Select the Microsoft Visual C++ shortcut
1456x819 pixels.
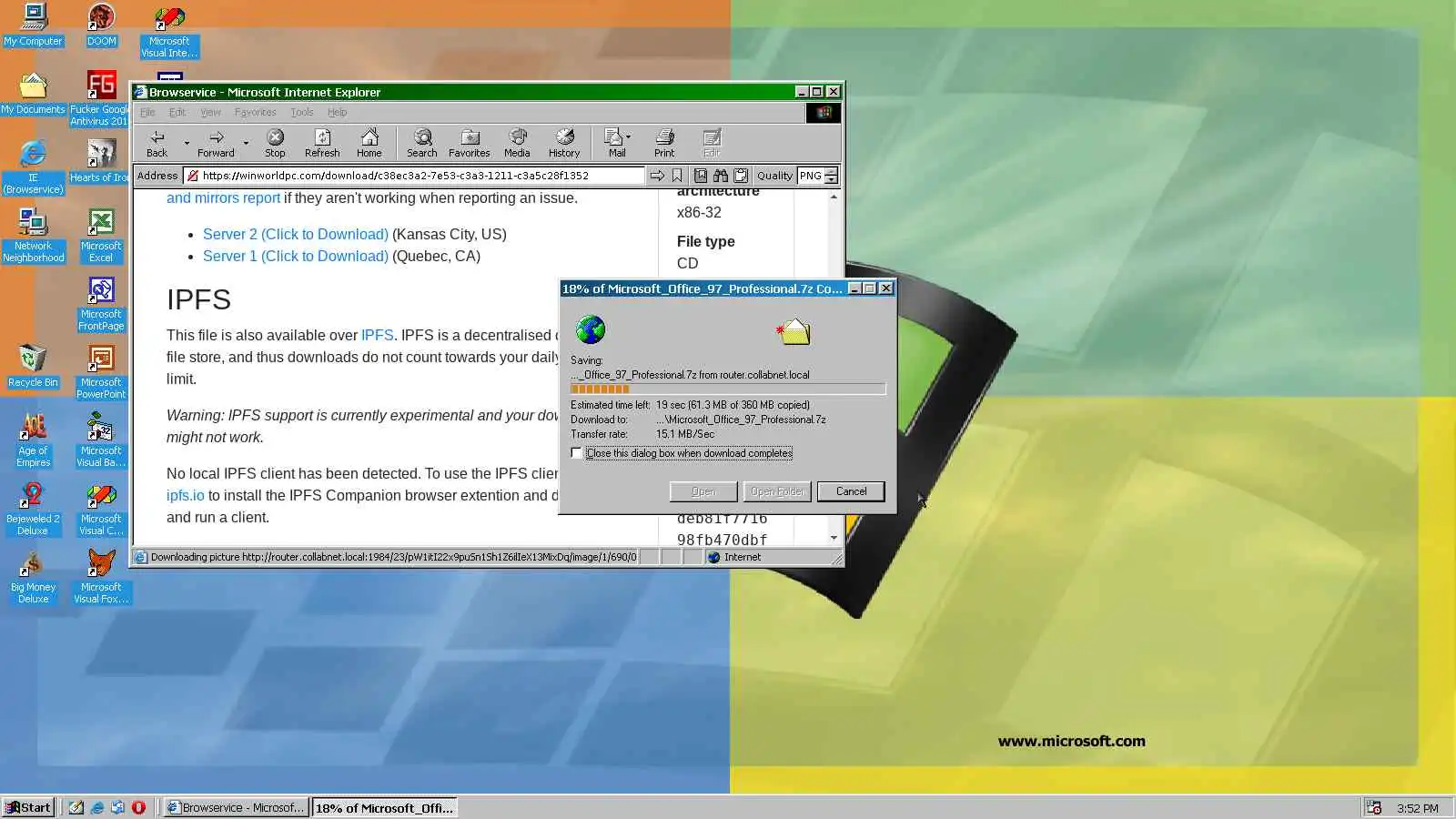click(101, 509)
